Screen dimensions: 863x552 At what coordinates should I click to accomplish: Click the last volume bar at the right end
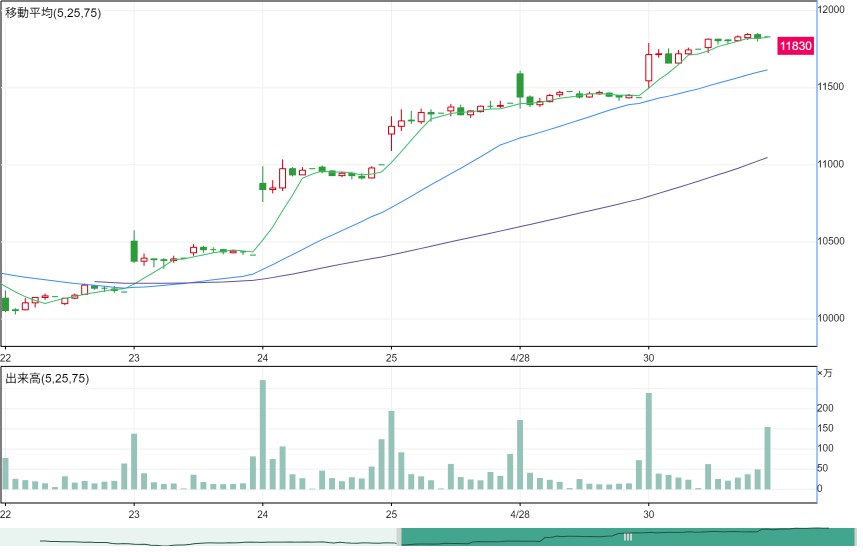coord(768,458)
